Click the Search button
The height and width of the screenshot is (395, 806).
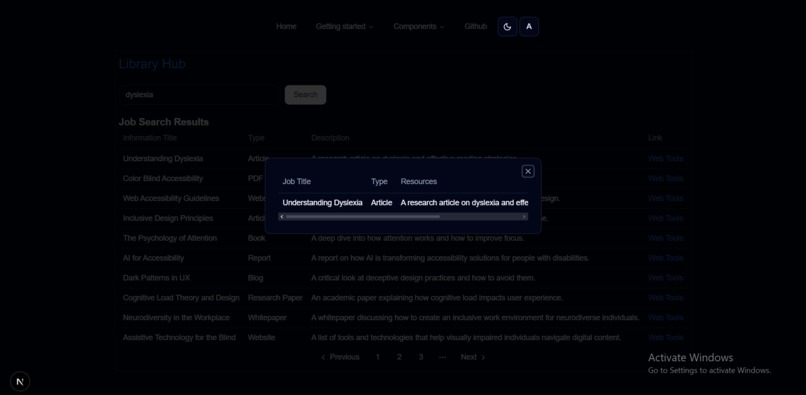pos(305,95)
